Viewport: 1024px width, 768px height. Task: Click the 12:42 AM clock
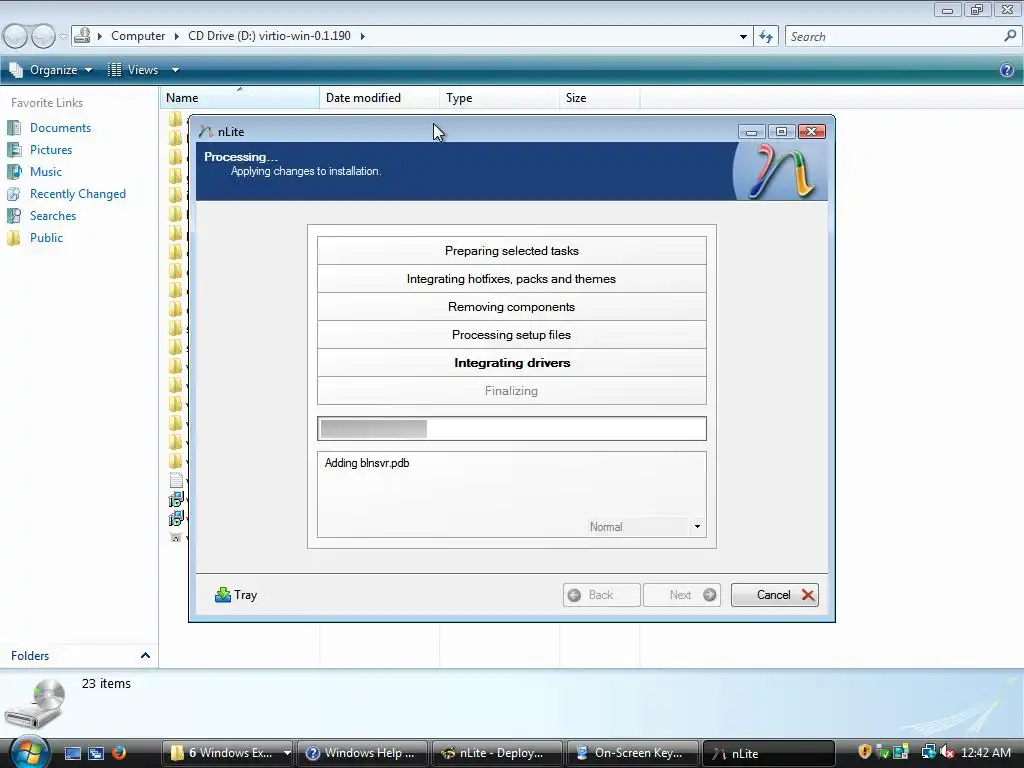coord(985,753)
